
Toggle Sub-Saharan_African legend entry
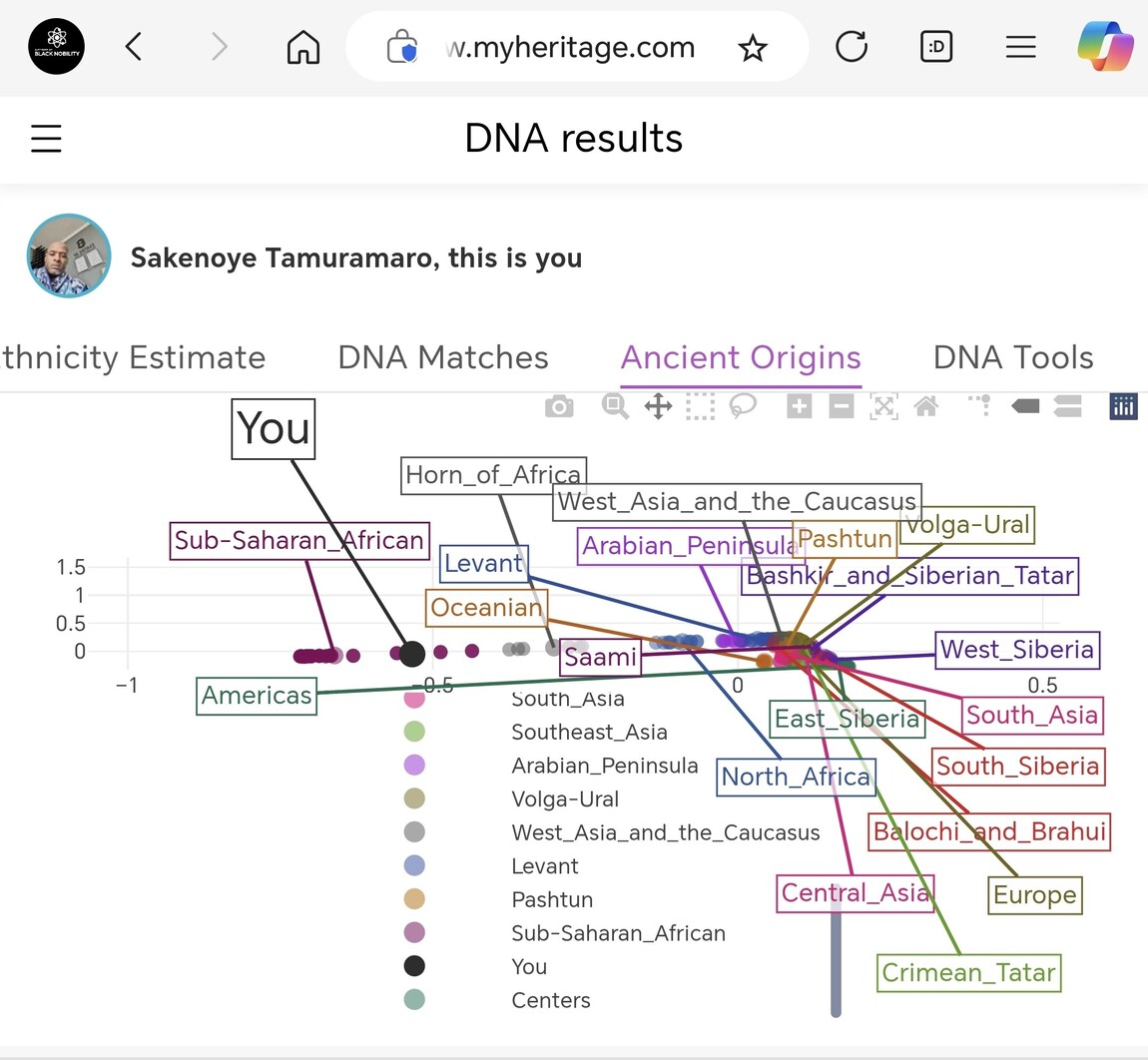point(618,933)
